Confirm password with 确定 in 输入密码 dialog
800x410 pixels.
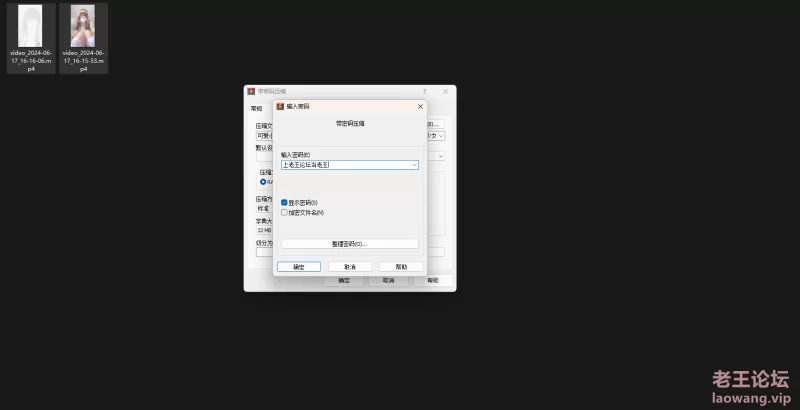tap(298, 267)
